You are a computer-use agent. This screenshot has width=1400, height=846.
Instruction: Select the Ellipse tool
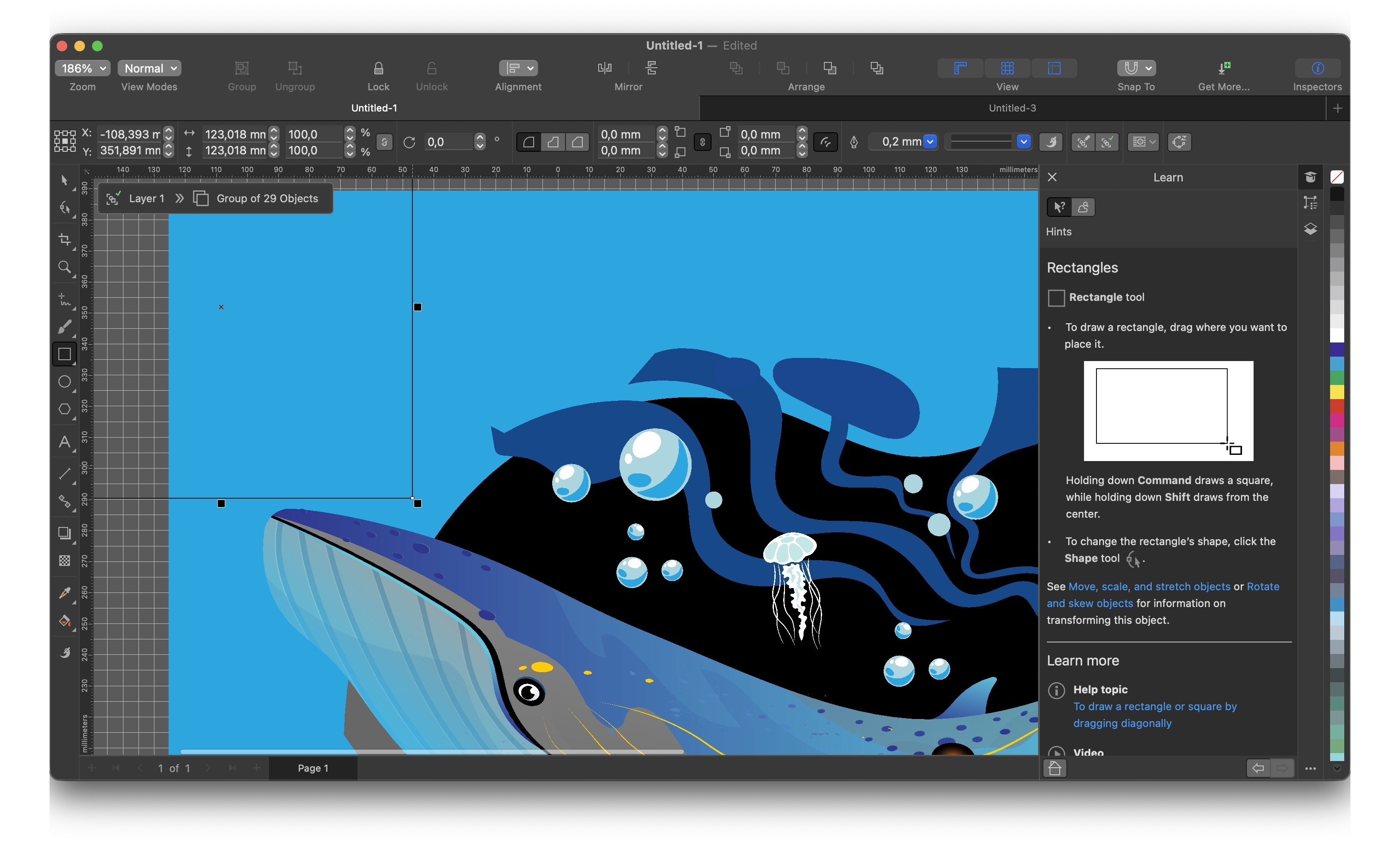pyautogui.click(x=64, y=382)
